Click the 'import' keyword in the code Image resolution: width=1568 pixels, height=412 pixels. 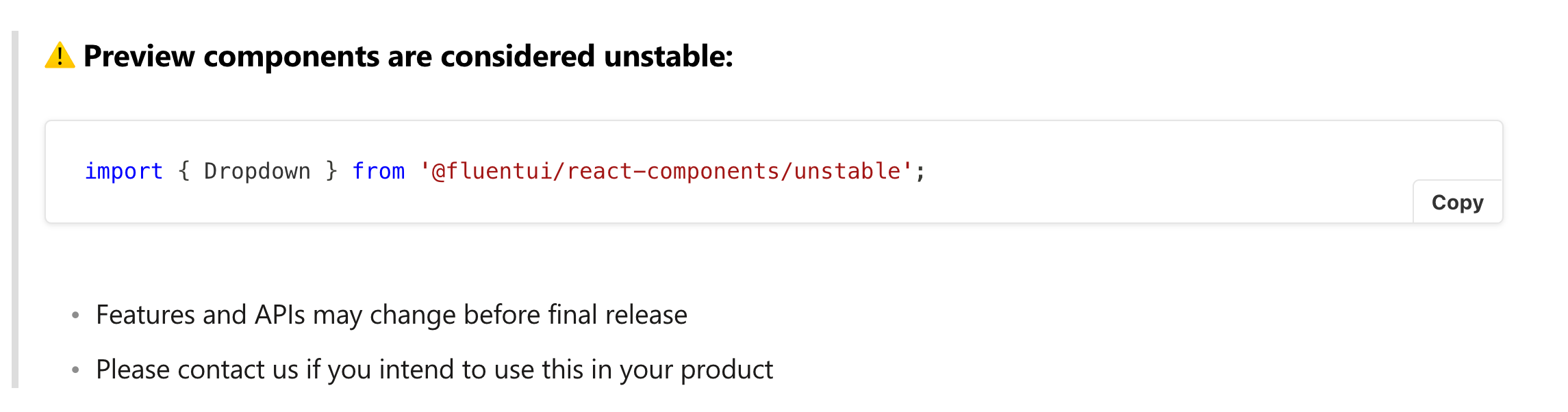(x=124, y=171)
